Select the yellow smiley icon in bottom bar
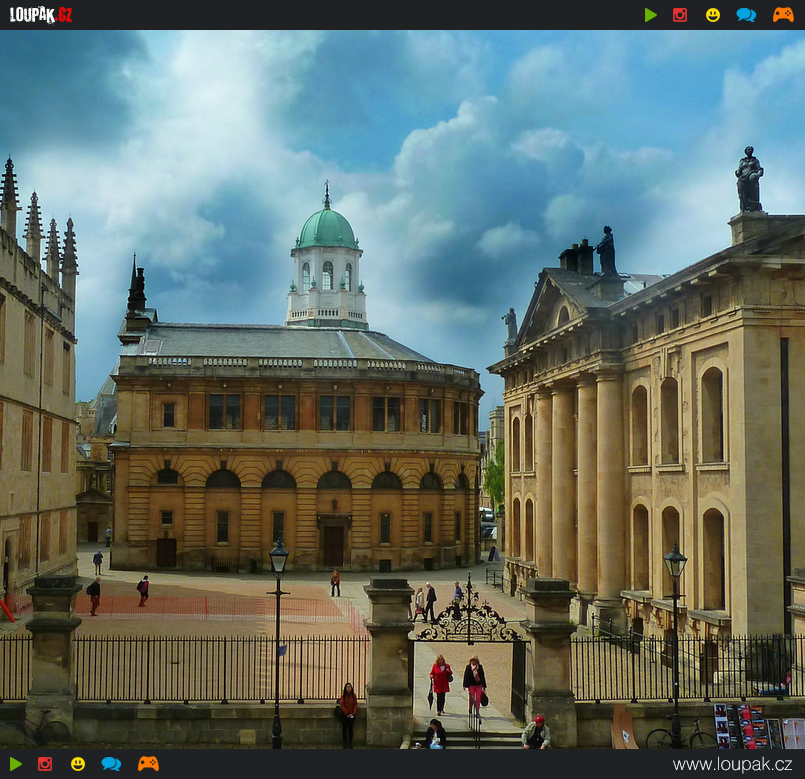Image resolution: width=805 pixels, height=779 pixels. click(78, 764)
